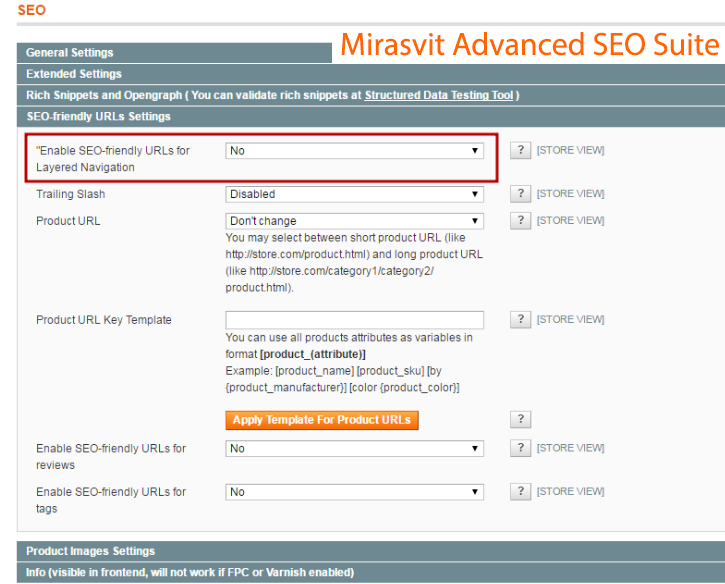Image resolution: width=725 pixels, height=584 pixels.
Task: Click help icon beside Apply Template button
Action: pyautogui.click(x=520, y=420)
